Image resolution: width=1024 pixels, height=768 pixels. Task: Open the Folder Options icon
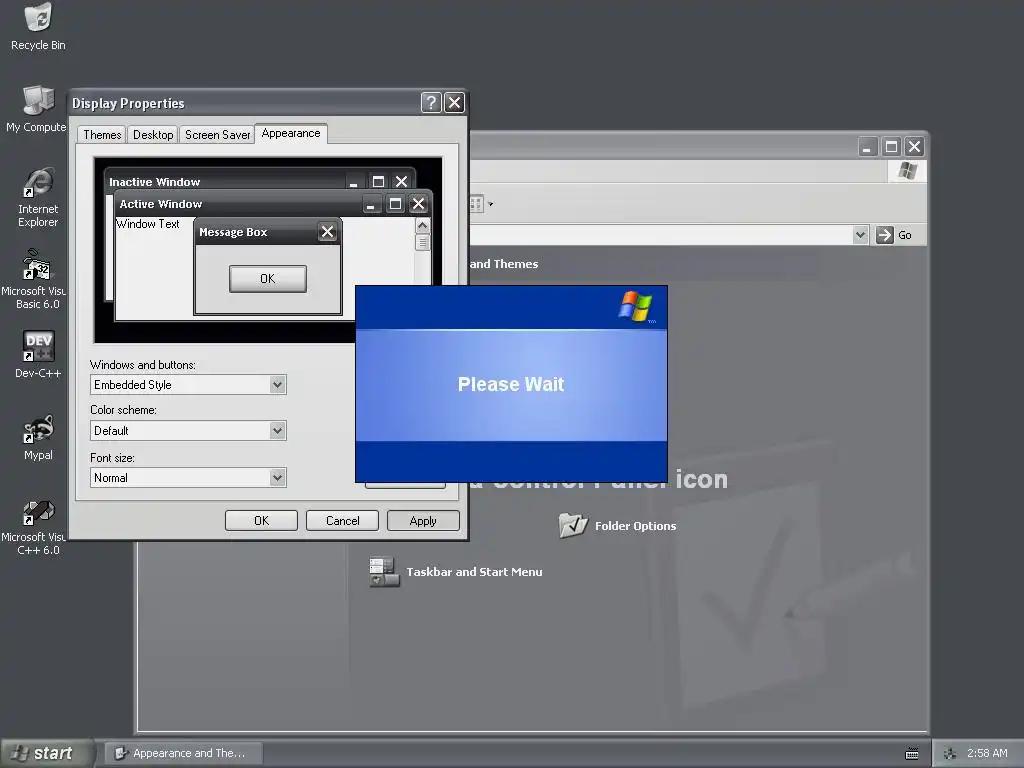573,525
